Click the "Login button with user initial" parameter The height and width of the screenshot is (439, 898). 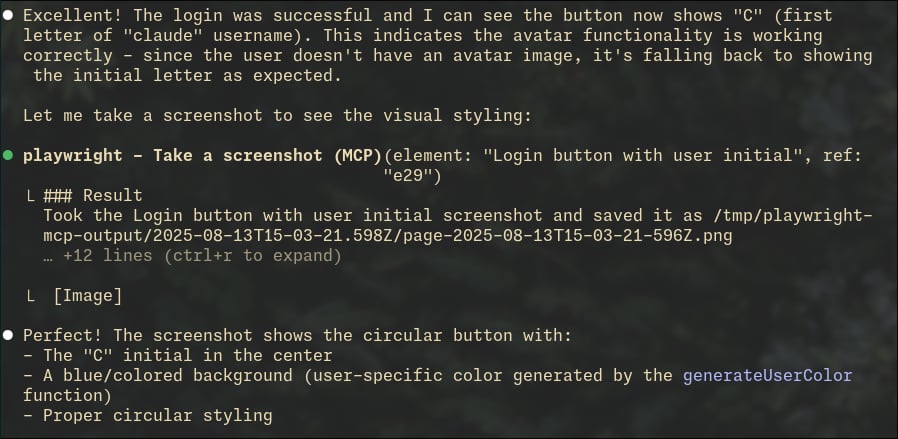point(645,155)
